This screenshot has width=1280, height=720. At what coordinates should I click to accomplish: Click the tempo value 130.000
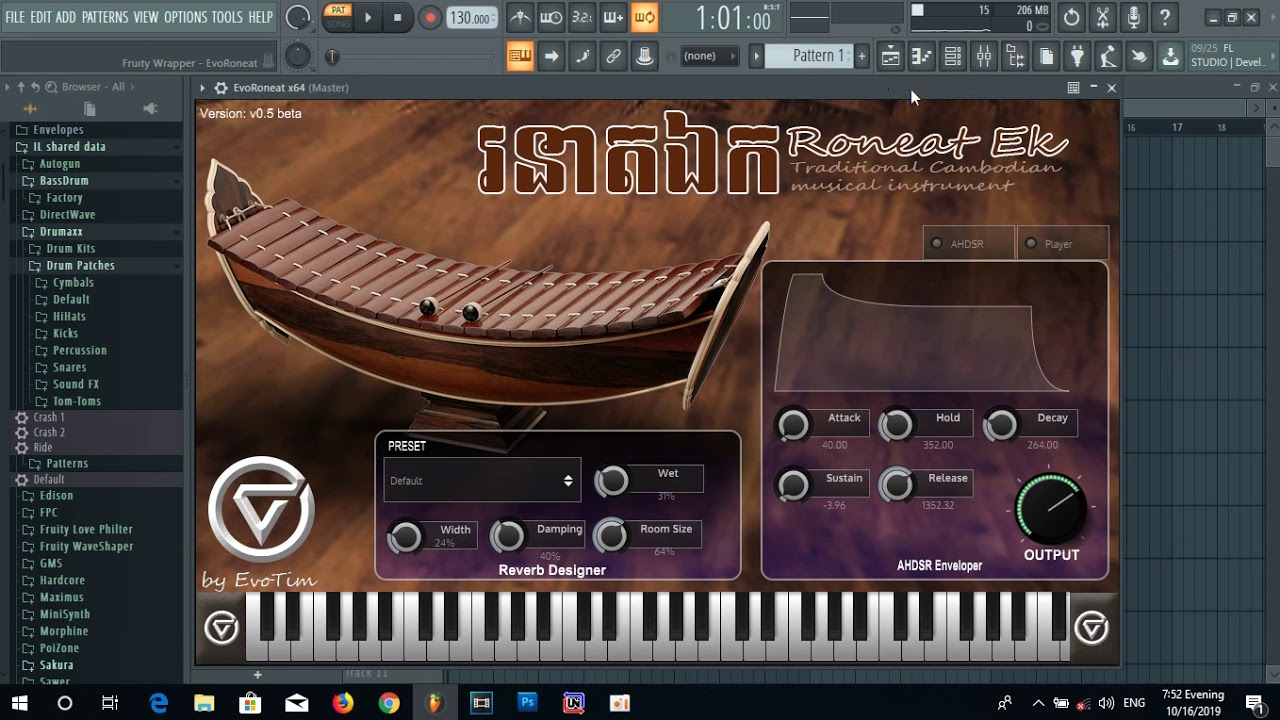470,18
